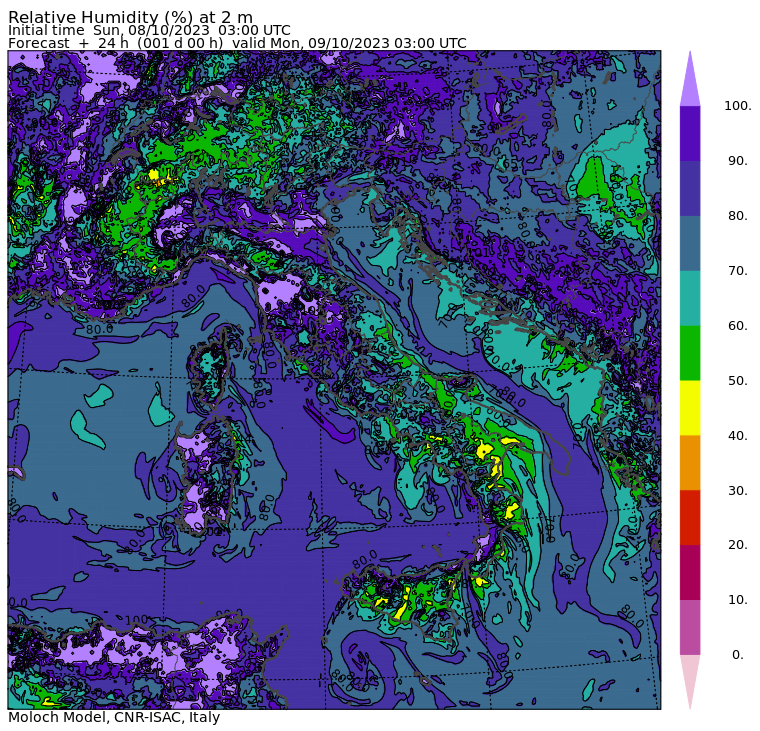Screen dimensions: 760x731
Task: Click the 80-90 indigo colorbar segment
Action: [690, 188]
